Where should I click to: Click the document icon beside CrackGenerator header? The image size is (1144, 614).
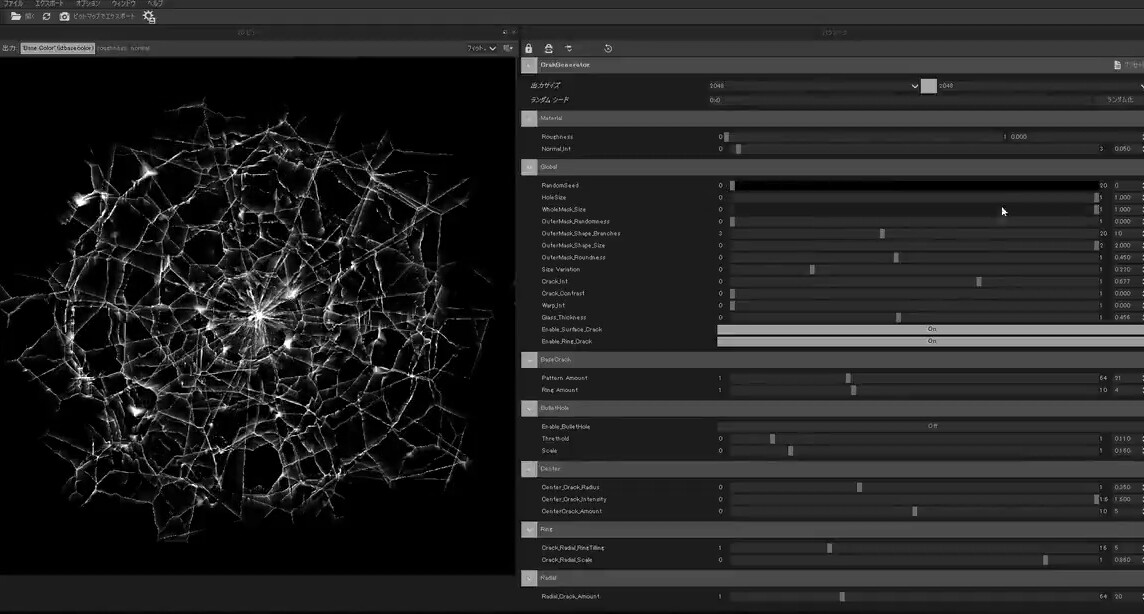[1117, 63]
